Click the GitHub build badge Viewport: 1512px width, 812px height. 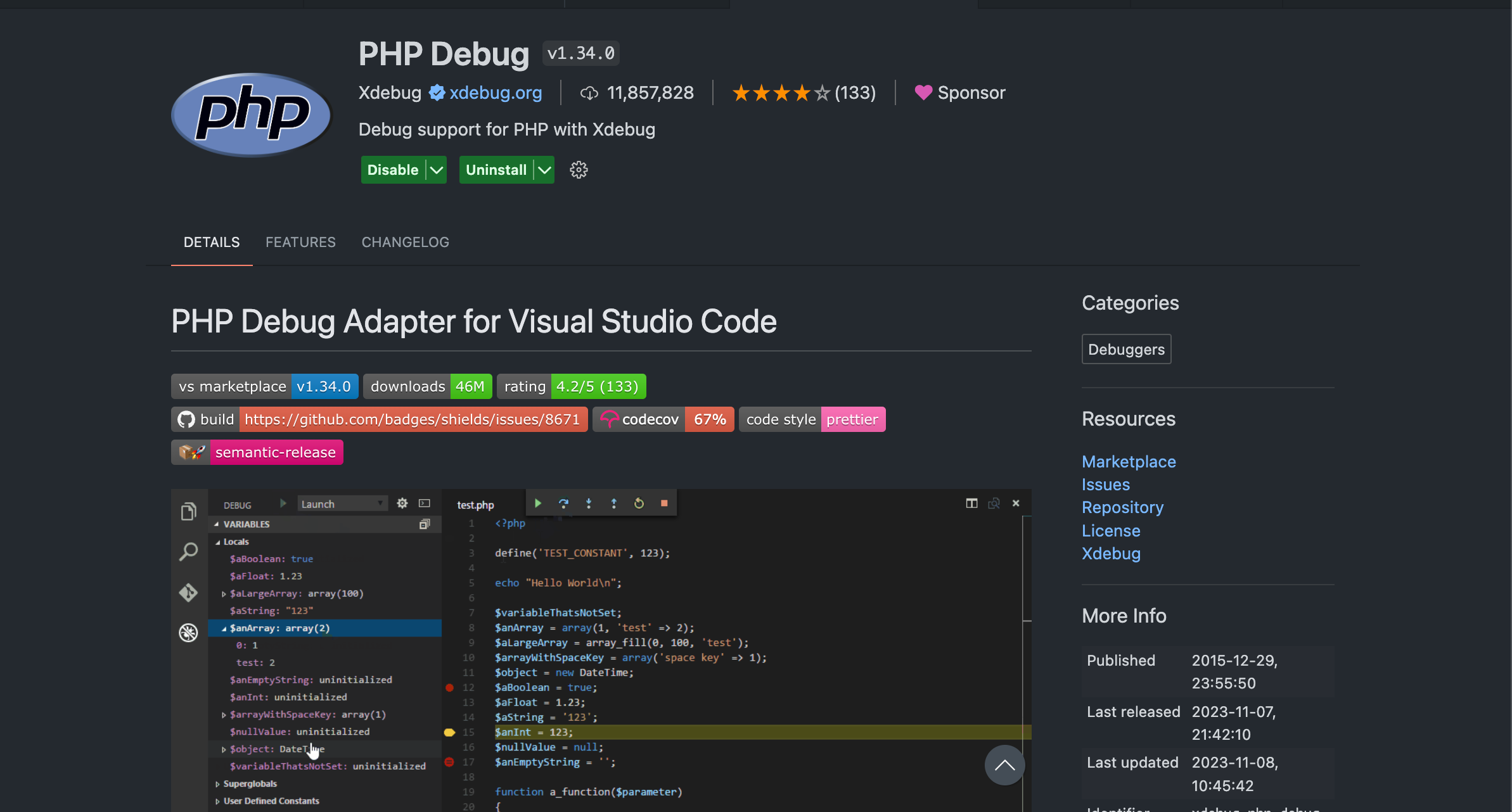379,419
